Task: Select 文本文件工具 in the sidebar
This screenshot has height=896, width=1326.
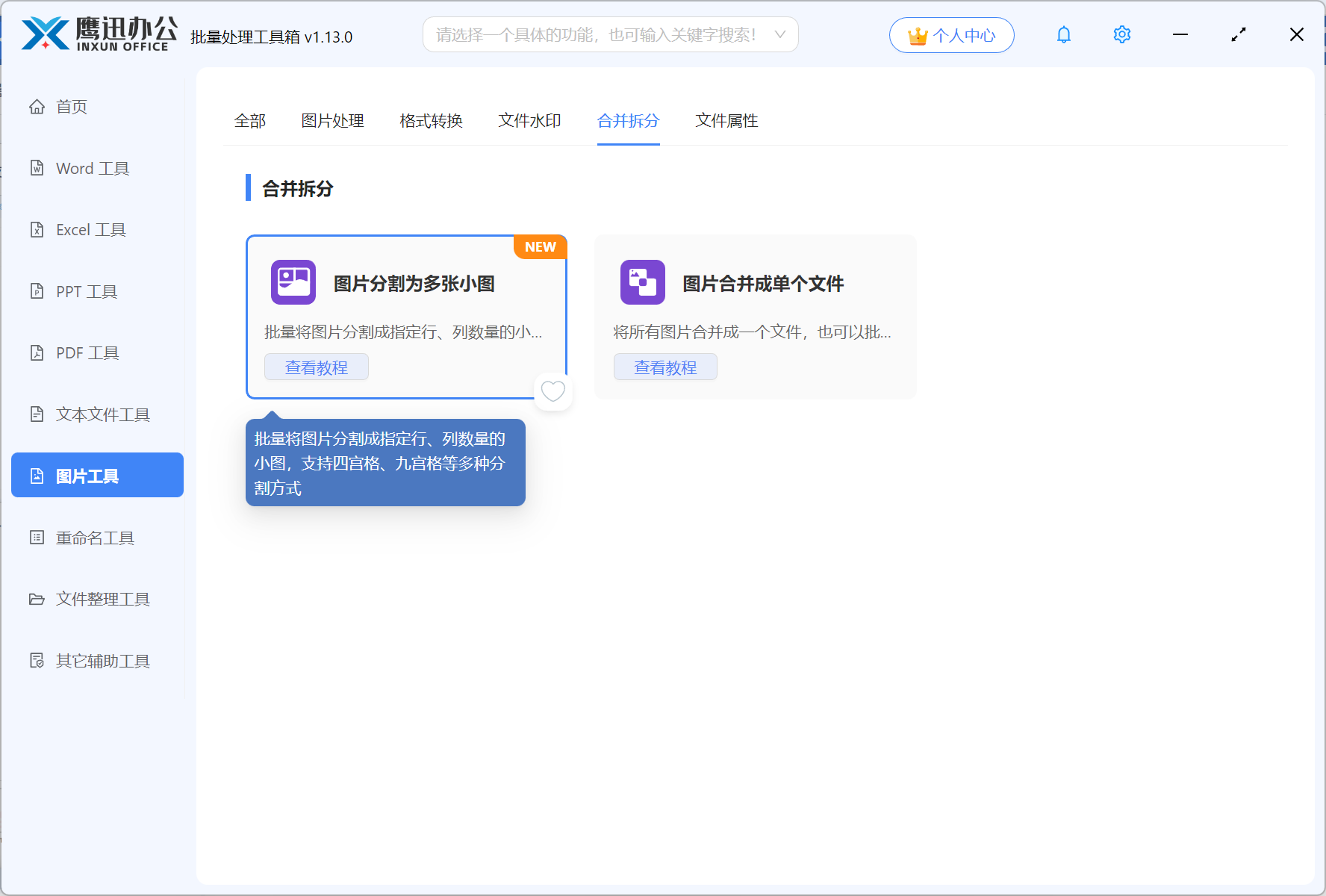Action: click(102, 414)
